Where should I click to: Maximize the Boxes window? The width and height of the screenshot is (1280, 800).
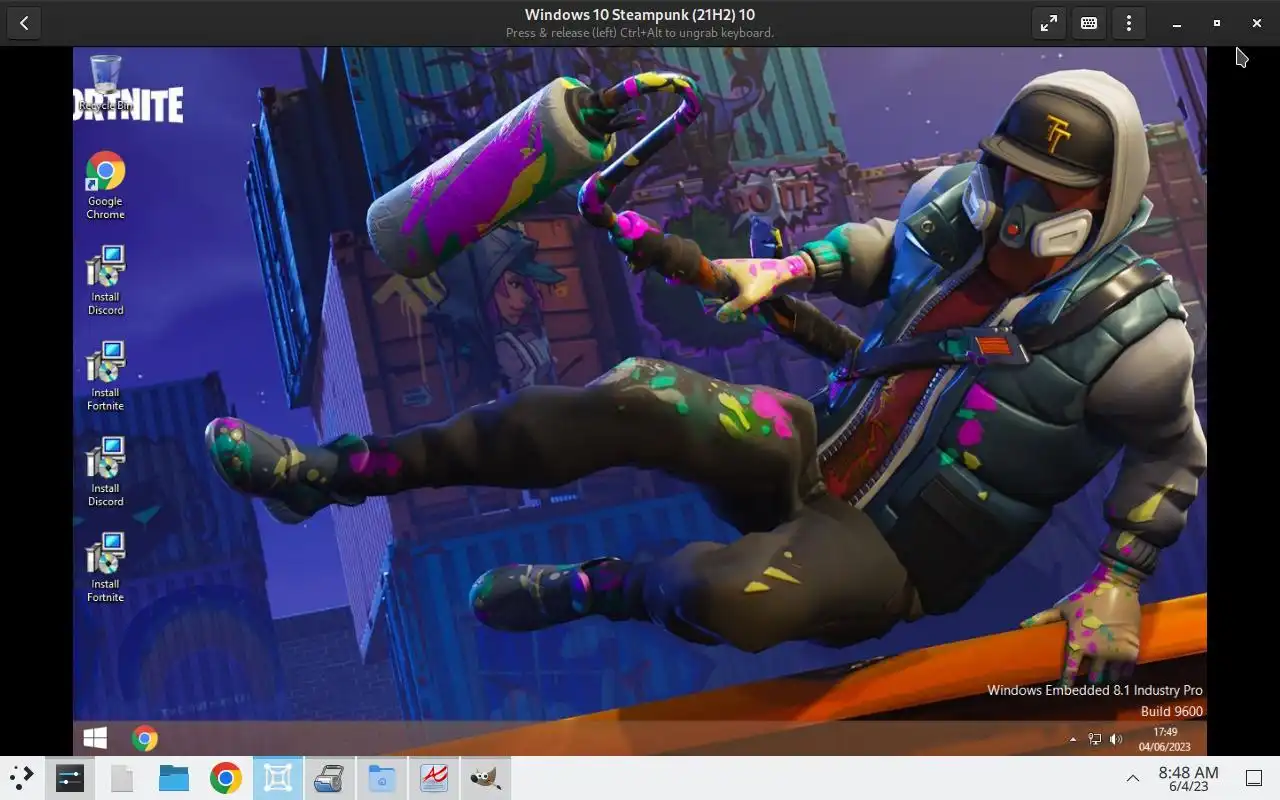pyautogui.click(x=1217, y=23)
